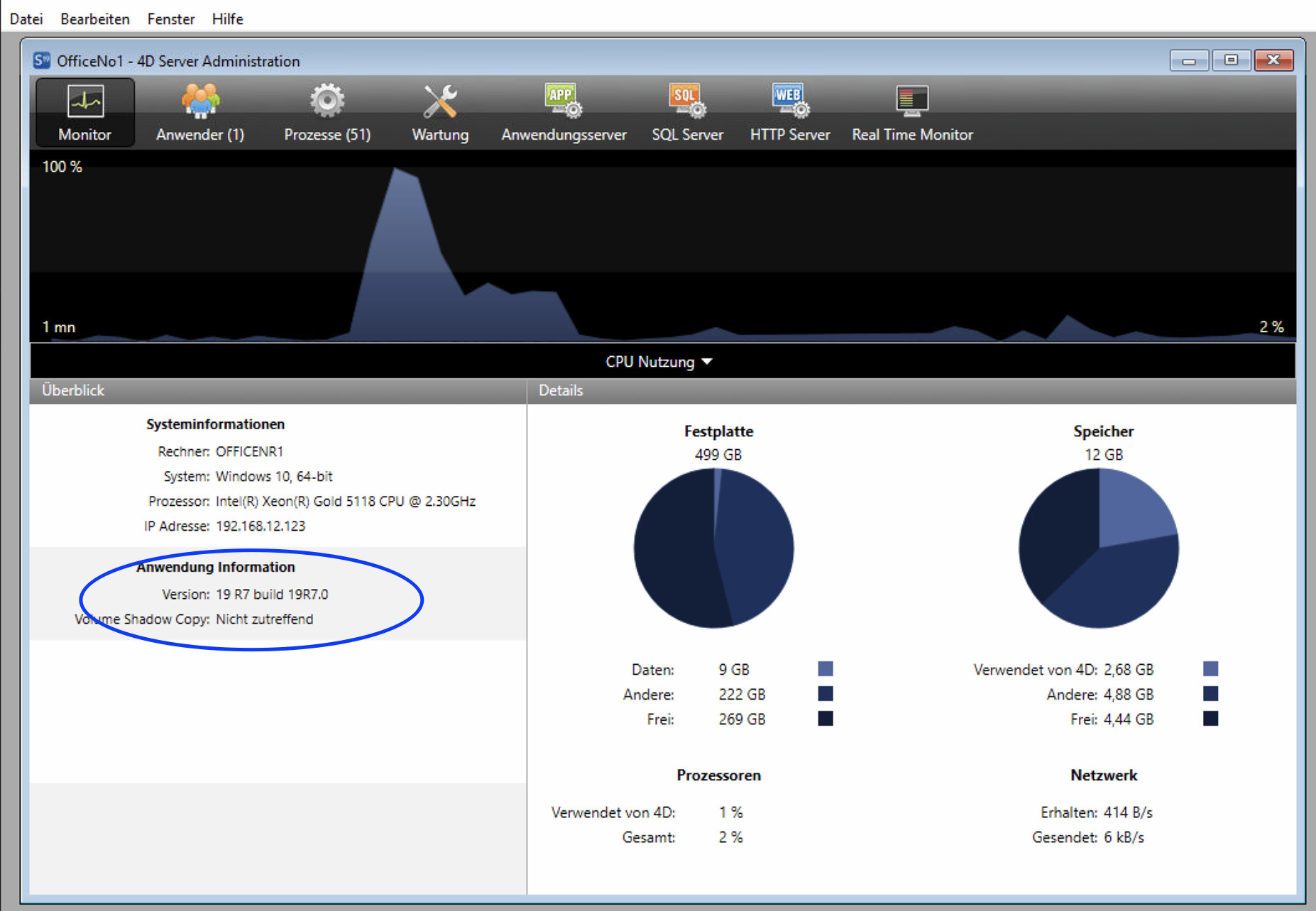Open the Anwendungsserver page
The width and height of the screenshot is (1316, 911).
pos(564,113)
